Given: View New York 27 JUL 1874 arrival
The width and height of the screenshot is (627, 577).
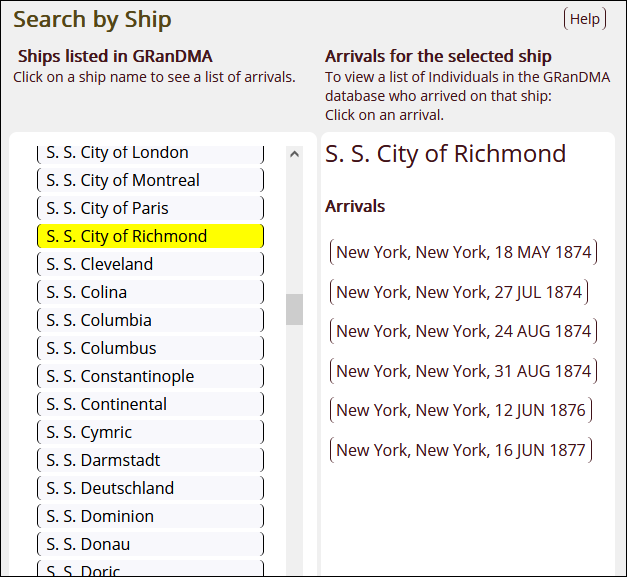Looking at the screenshot, I should pos(459,292).
